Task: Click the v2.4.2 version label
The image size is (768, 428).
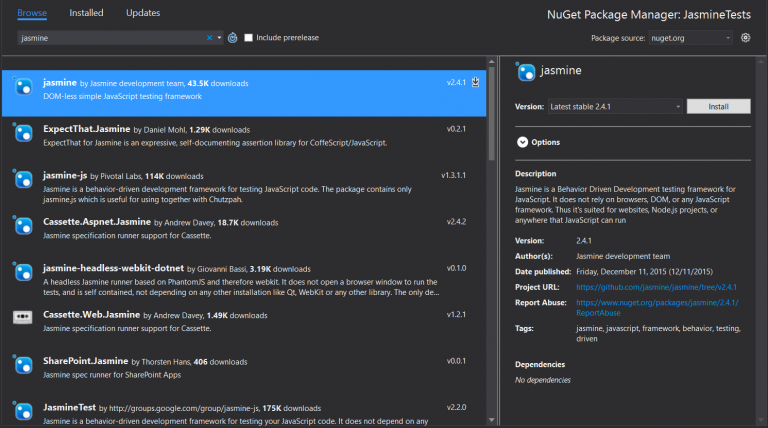Action: pos(456,222)
